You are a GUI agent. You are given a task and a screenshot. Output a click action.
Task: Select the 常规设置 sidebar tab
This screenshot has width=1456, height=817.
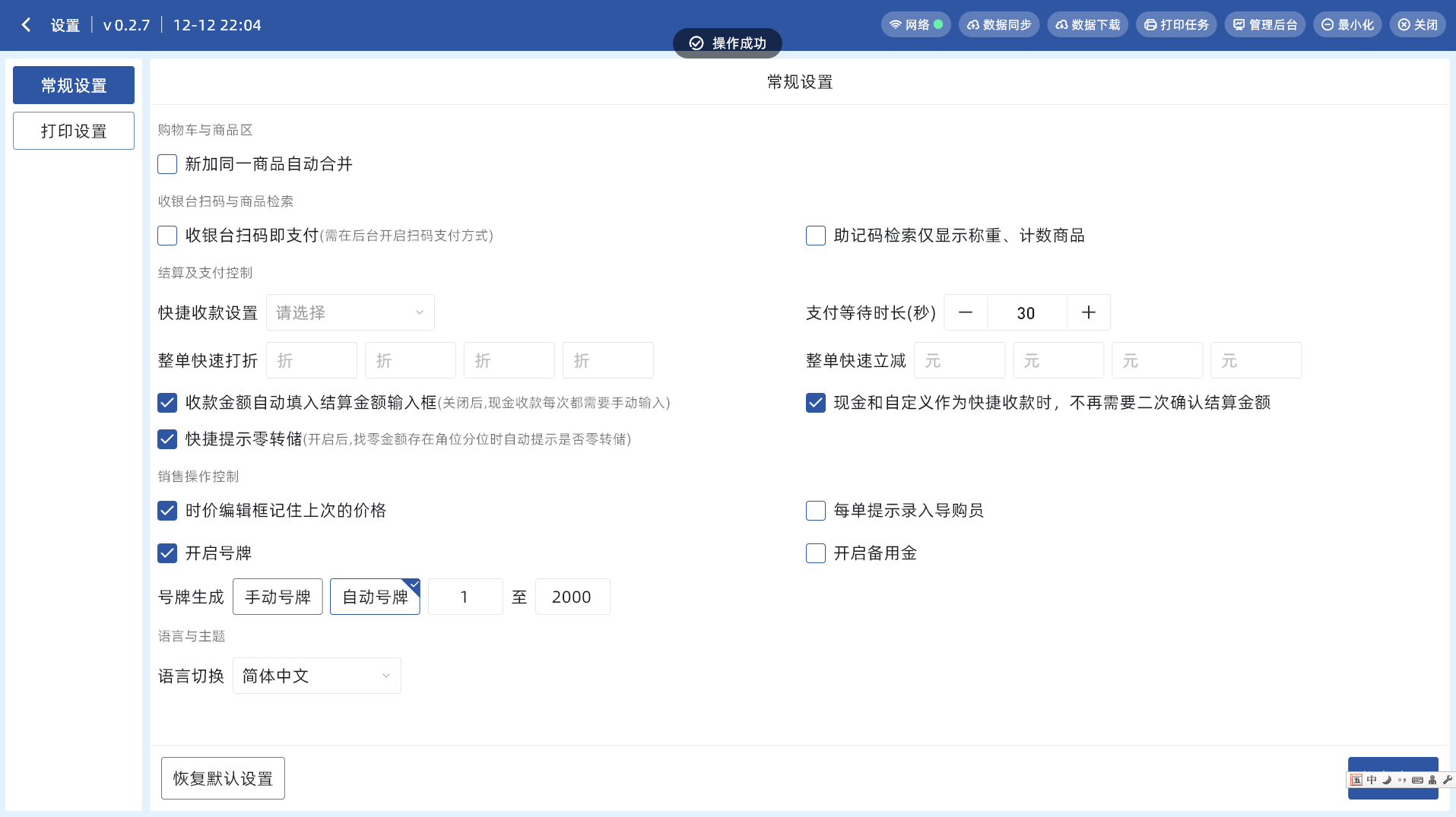point(74,85)
